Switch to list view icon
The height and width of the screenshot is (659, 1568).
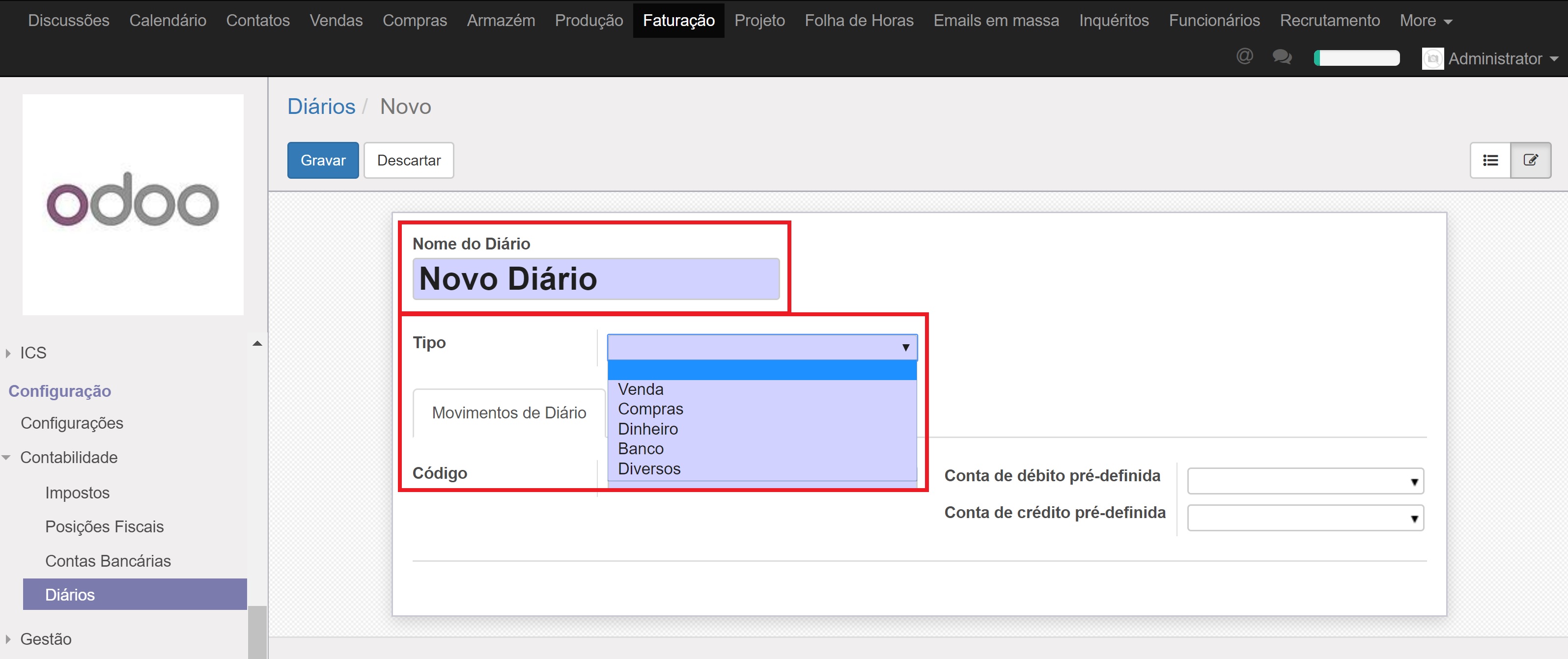click(x=1490, y=160)
